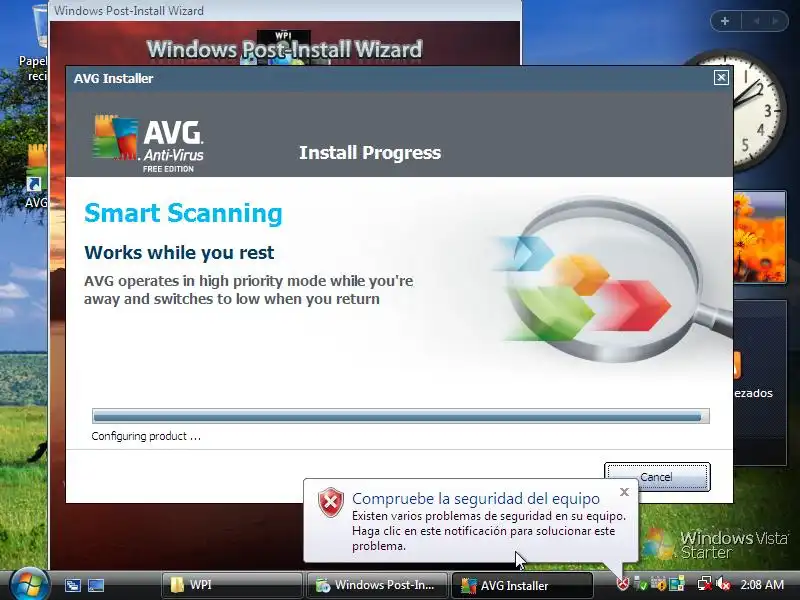Click the Switch between windows quick launch icon
Image resolution: width=800 pixels, height=600 pixels.
[x=72, y=585]
